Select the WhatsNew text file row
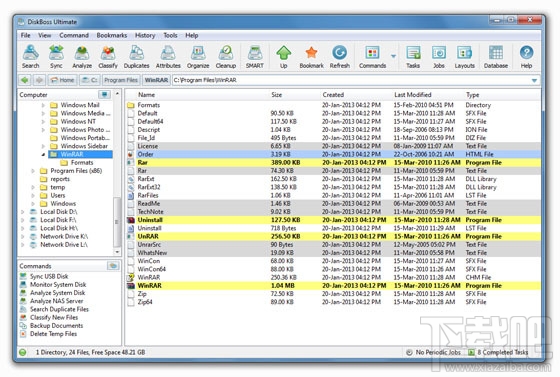Screen dimensions: 560x377 (x=333, y=253)
